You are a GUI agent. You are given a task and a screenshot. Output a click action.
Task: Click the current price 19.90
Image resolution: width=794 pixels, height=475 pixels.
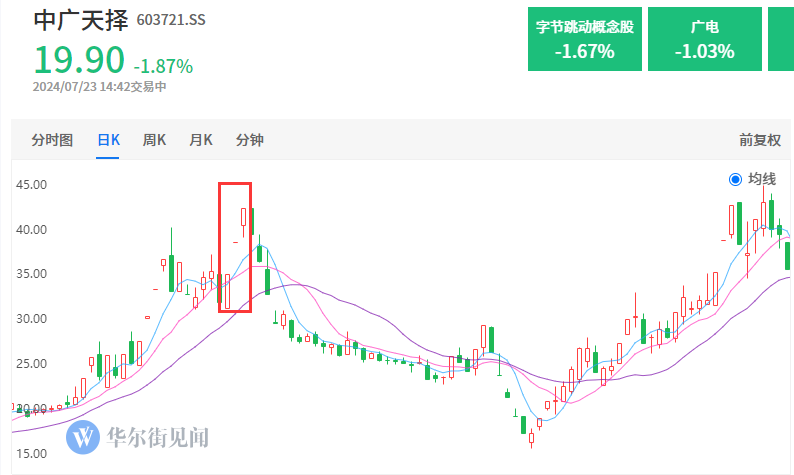coord(79,60)
